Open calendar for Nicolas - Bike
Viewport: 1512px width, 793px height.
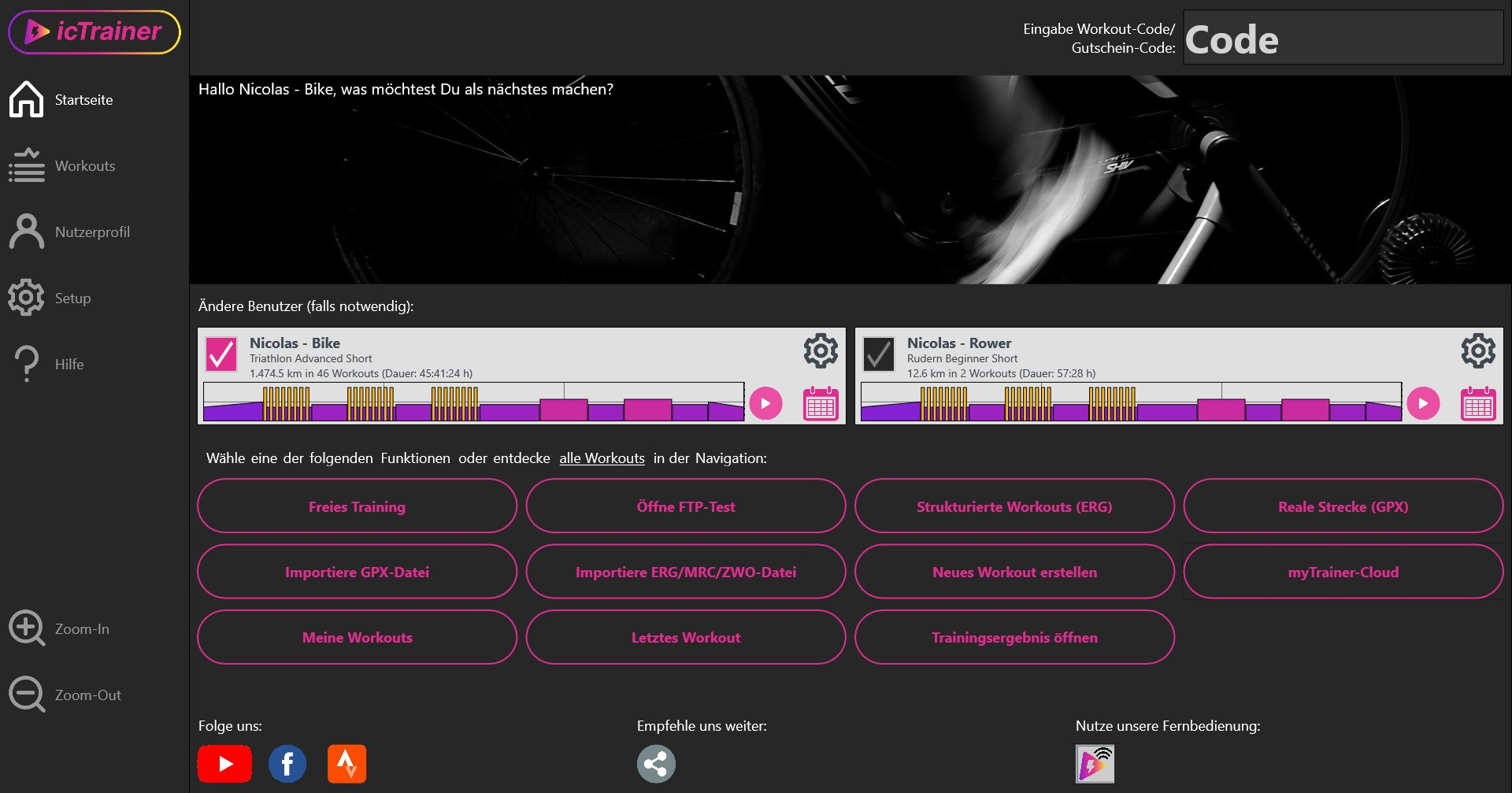tap(821, 403)
